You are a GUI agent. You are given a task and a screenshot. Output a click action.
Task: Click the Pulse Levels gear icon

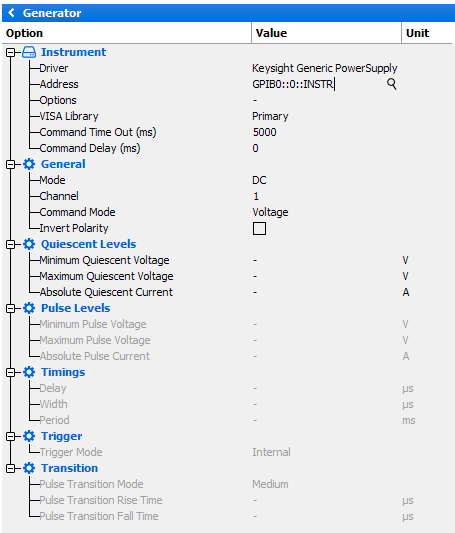coord(29,308)
